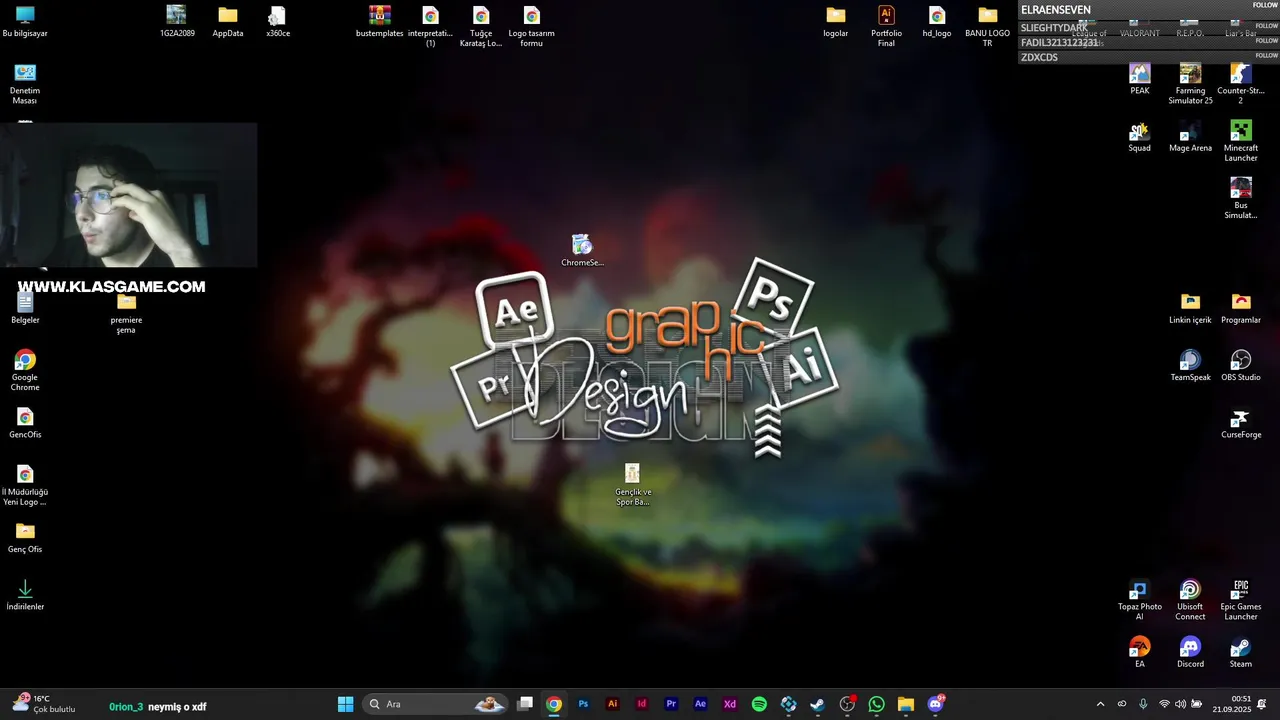This screenshot has height=720, width=1280.
Task: Open Ubisoft Connect desktop shortcut
Action: click(1190, 600)
